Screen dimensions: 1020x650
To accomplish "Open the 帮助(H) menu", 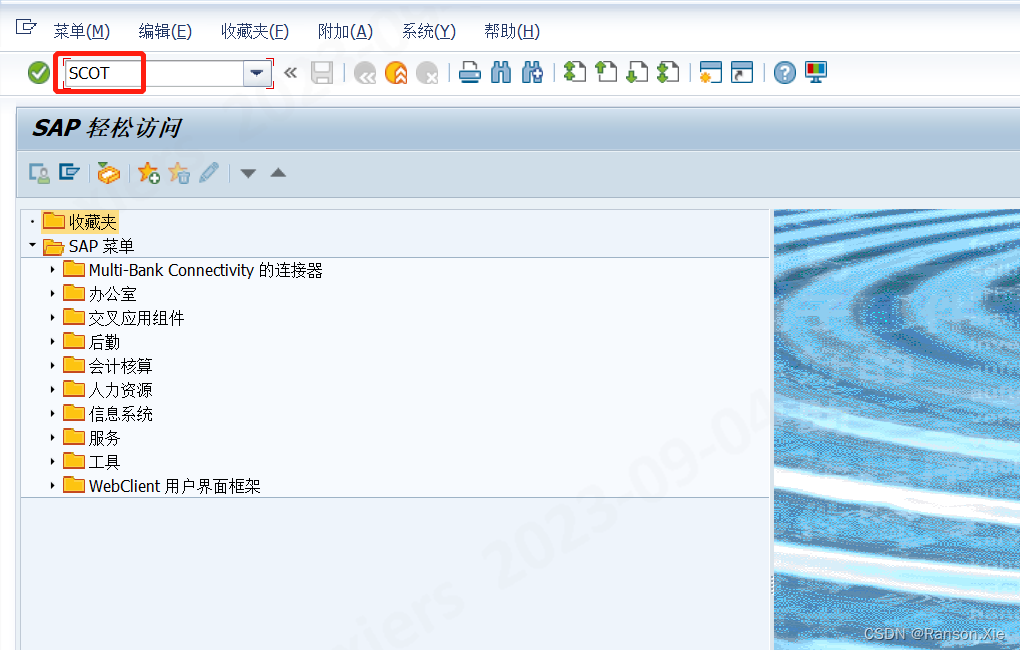I will pyautogui.click(x=512, y=31).
